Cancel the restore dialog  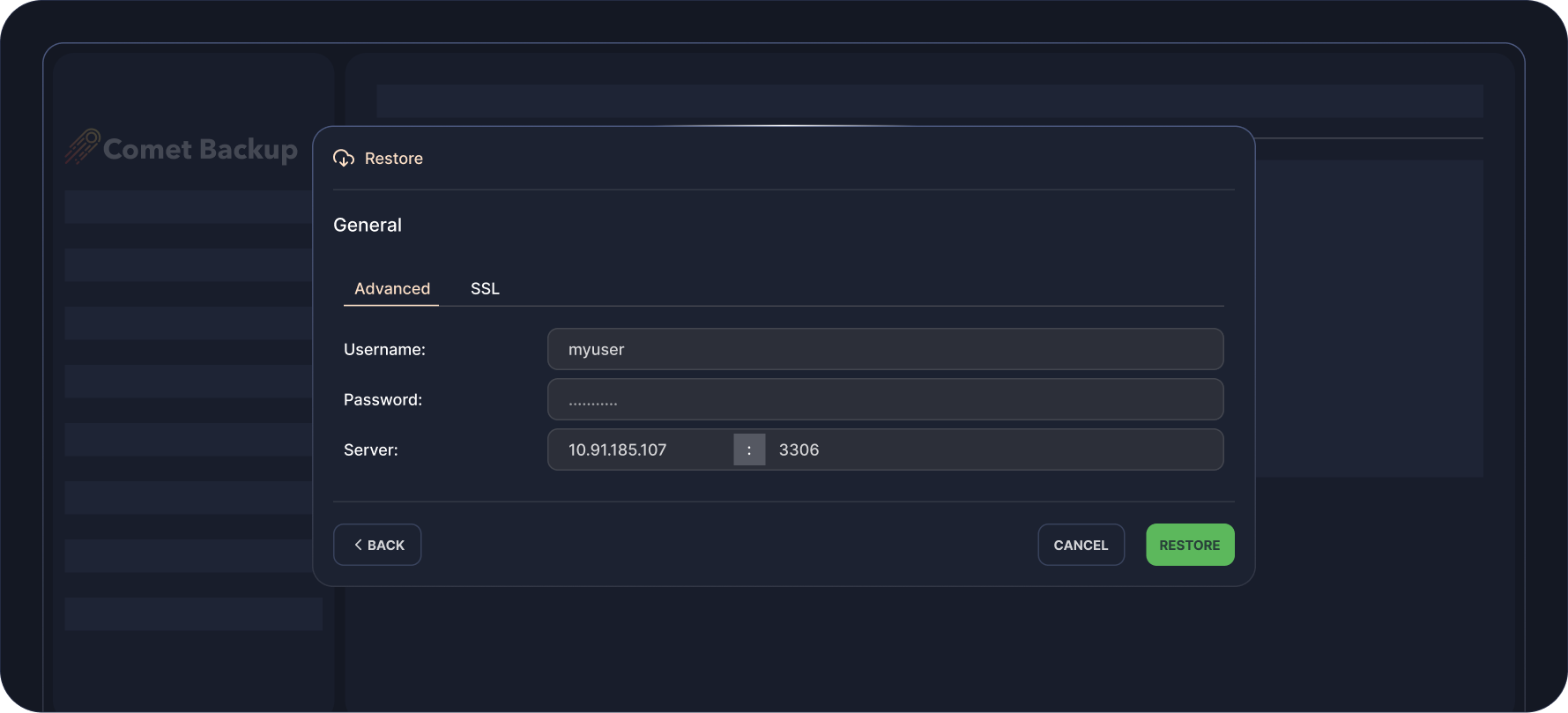click(x=1081, y=545)
